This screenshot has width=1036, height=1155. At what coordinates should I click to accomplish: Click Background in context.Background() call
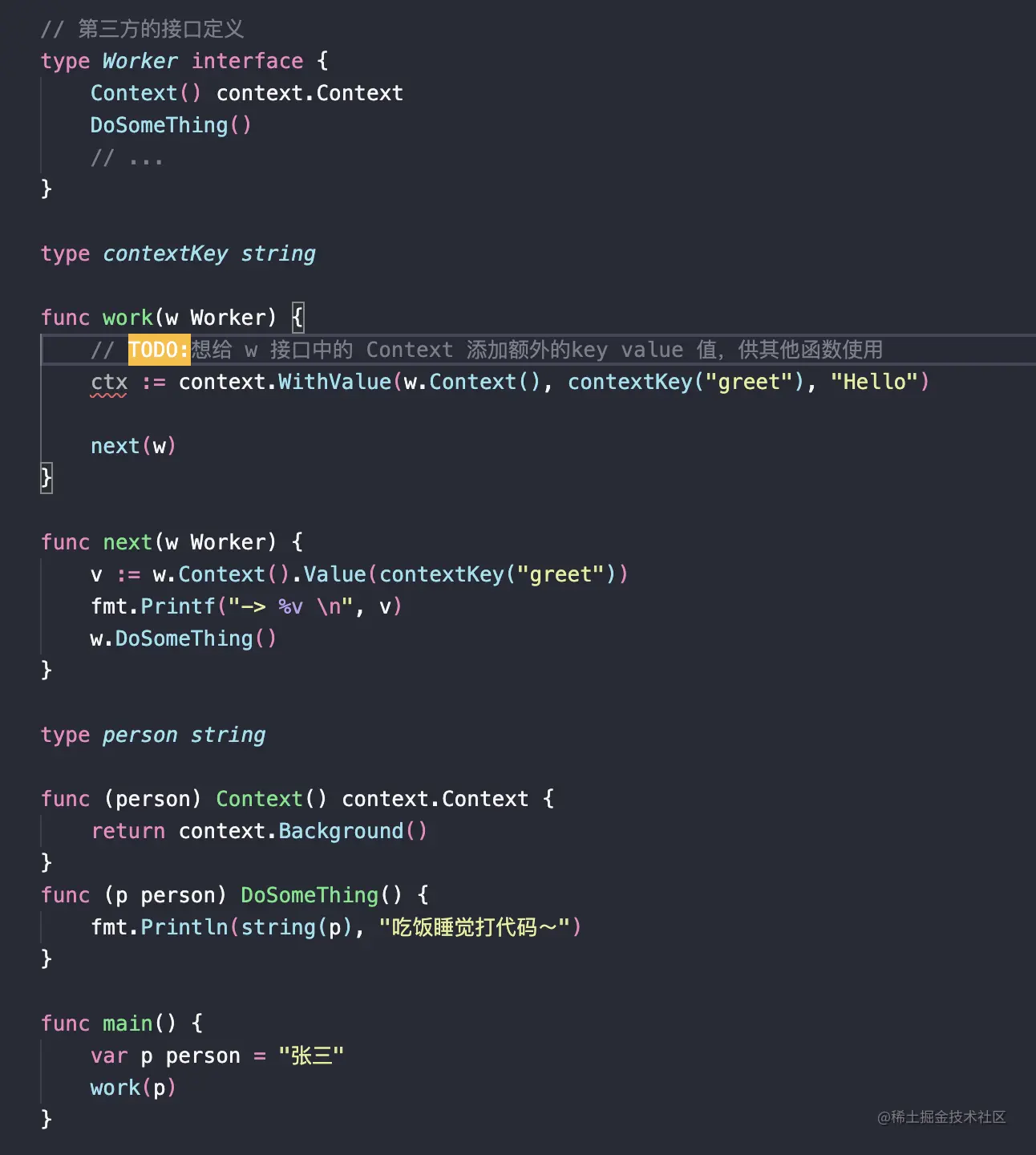point(341,831)
